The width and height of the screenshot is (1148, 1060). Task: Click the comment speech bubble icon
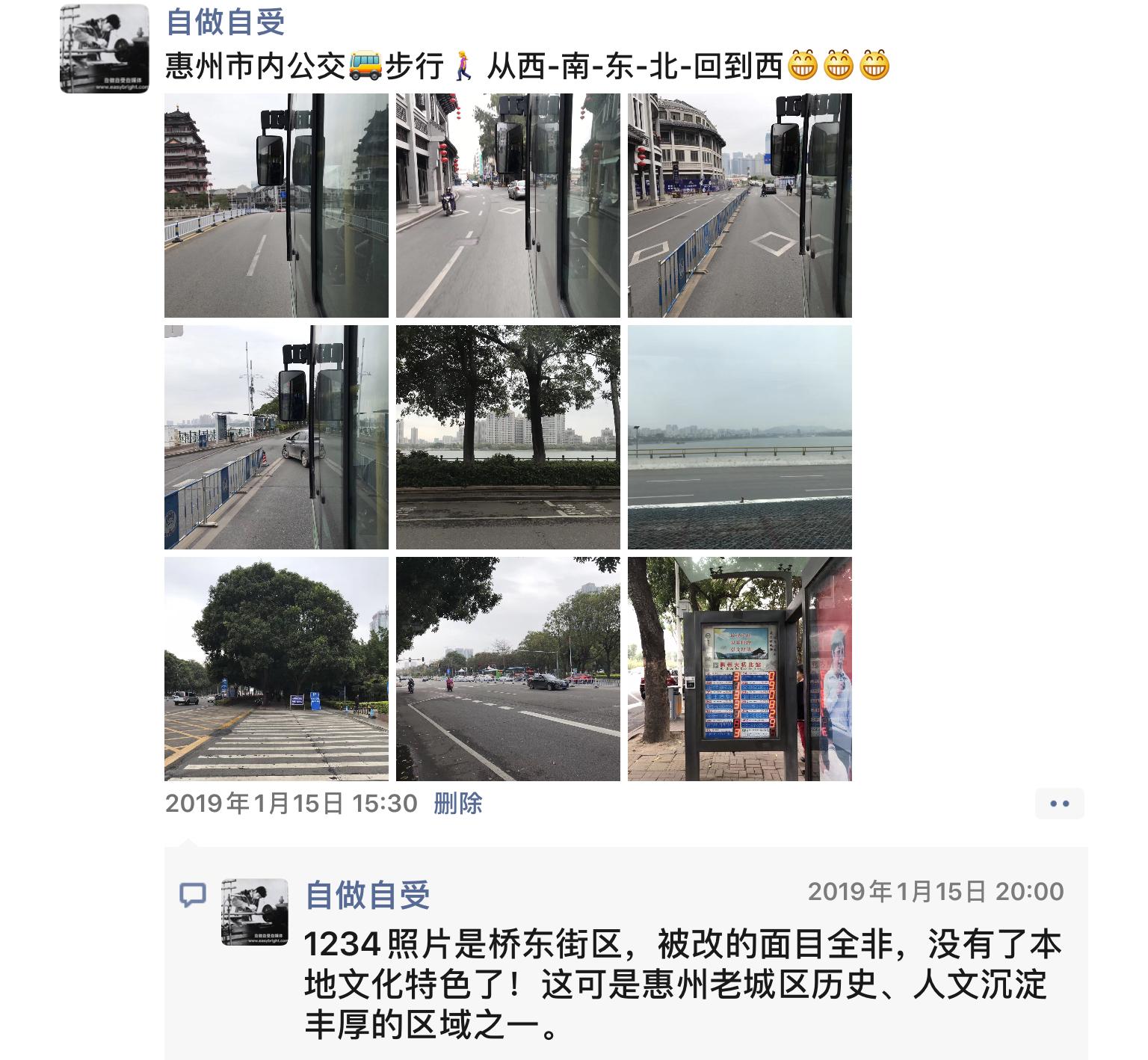[x=193, y=895]
